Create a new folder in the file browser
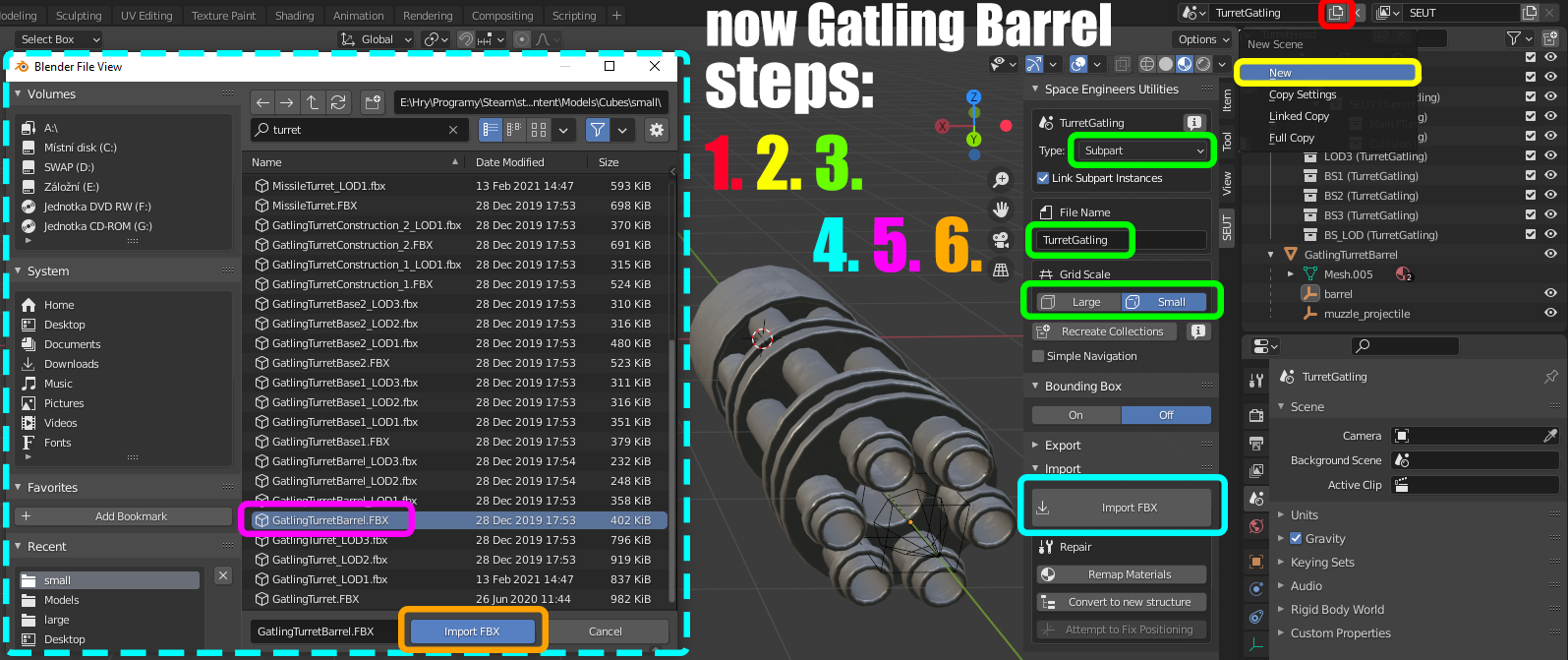The height and width of the screenshot is (660, 1568). pos(373,102)
